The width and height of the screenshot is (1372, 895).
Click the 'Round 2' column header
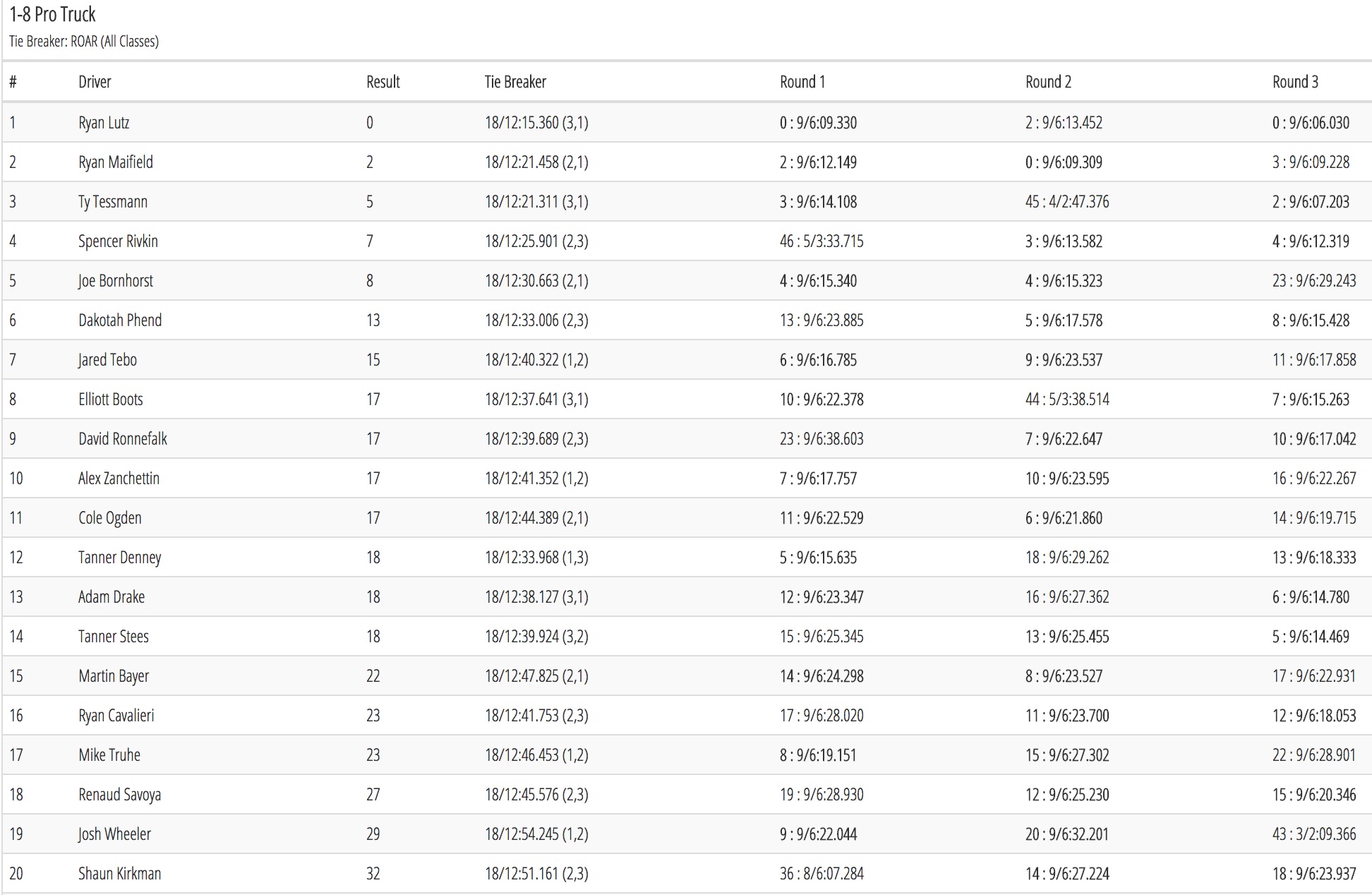click(x=1048, y=82)
